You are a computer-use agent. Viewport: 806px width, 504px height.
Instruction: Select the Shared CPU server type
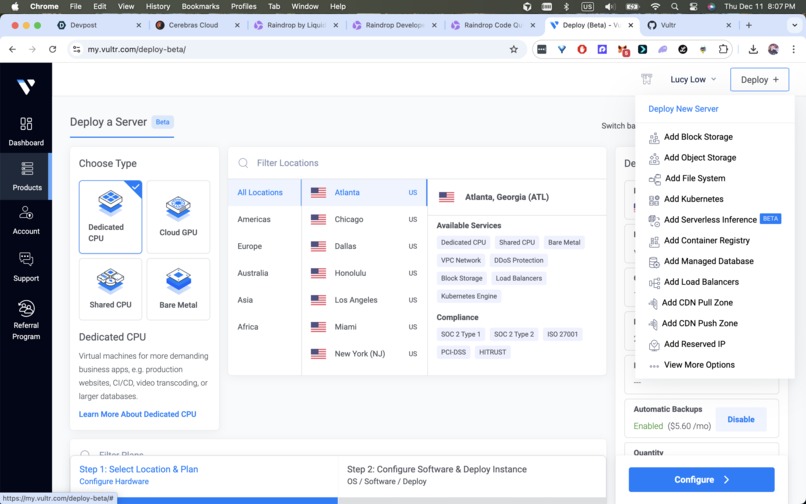point(111,289)
